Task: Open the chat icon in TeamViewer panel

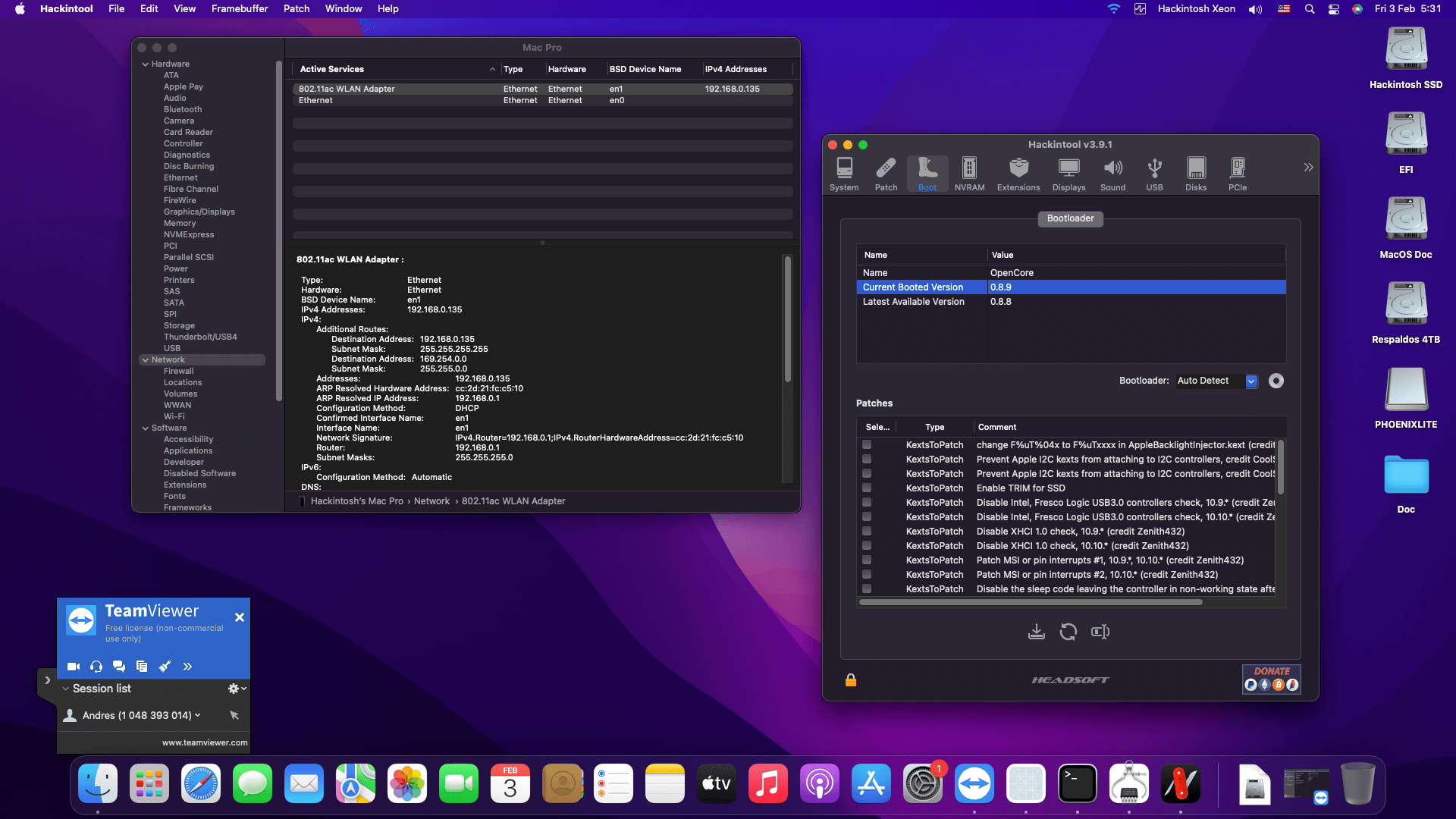Action: [119, 667]
